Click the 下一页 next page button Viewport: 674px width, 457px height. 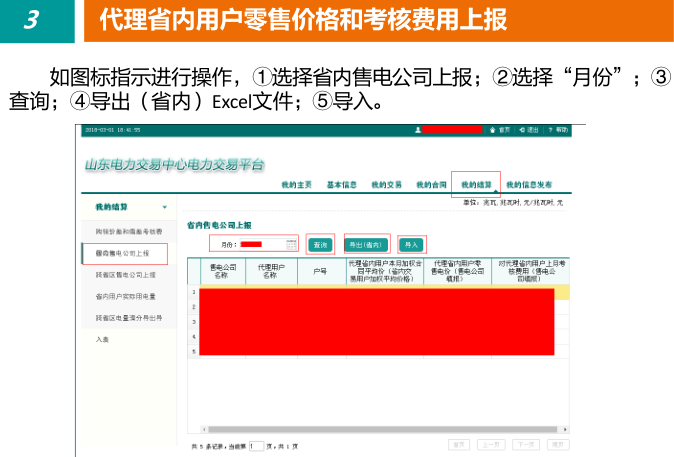point(524,445)
